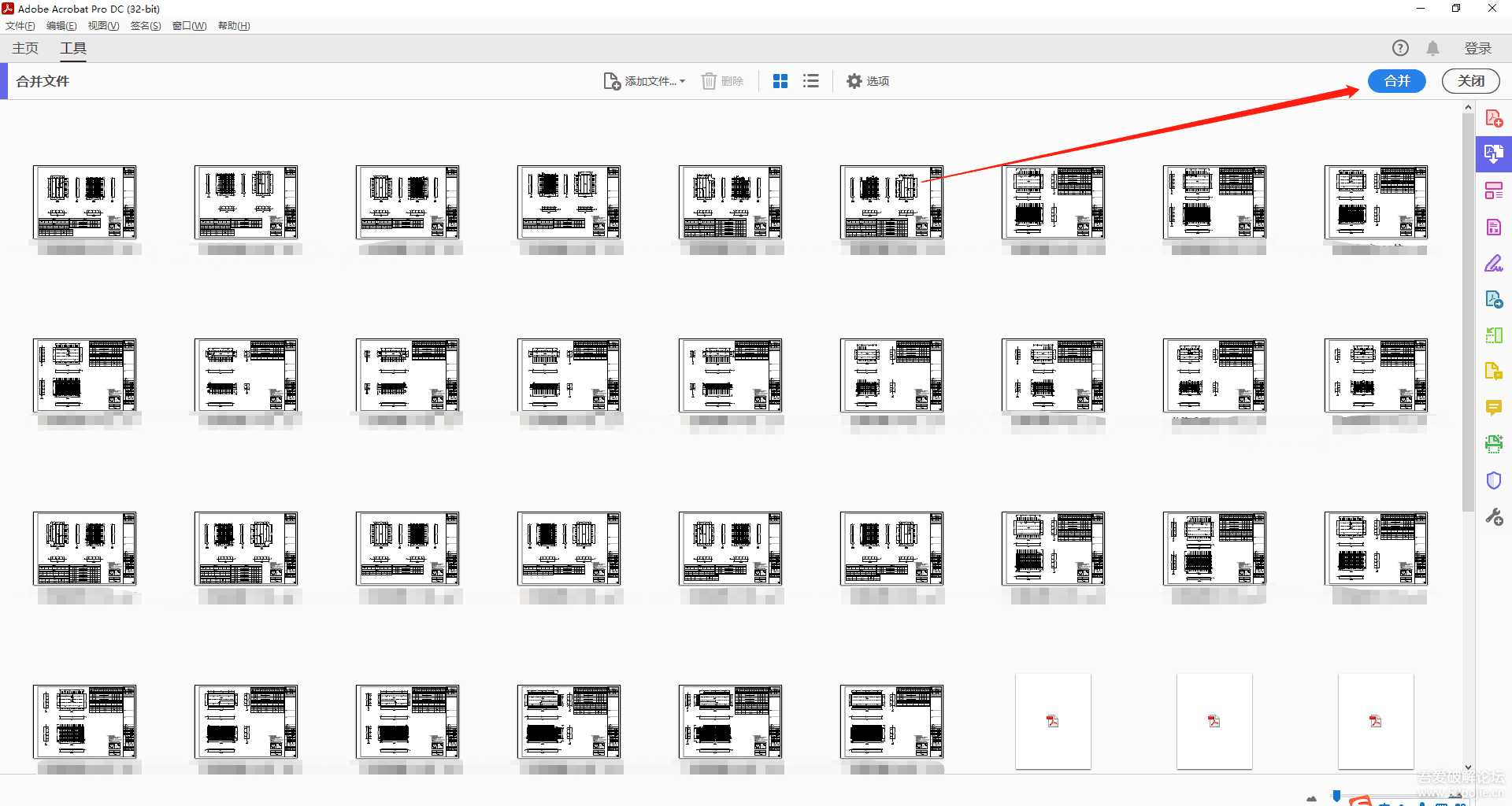Switch to grid thumbnail view

780,81
